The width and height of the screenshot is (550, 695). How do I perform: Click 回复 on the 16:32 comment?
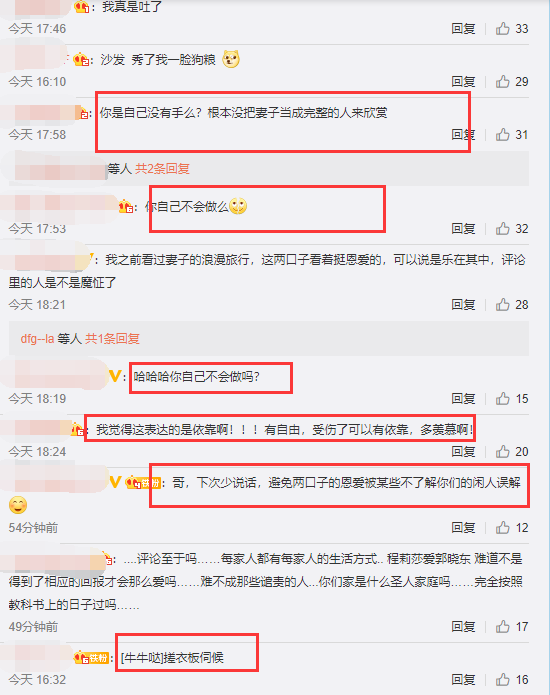[463, 679]
